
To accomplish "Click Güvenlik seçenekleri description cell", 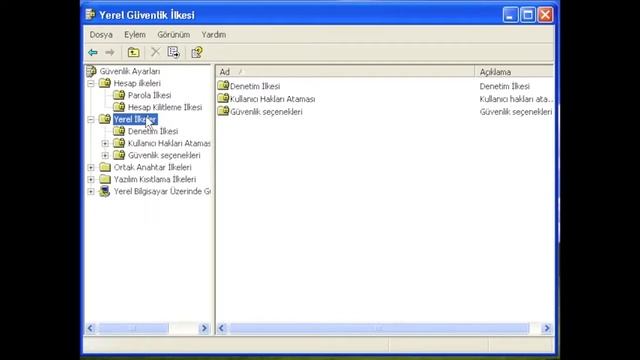I will coord(516,112).
